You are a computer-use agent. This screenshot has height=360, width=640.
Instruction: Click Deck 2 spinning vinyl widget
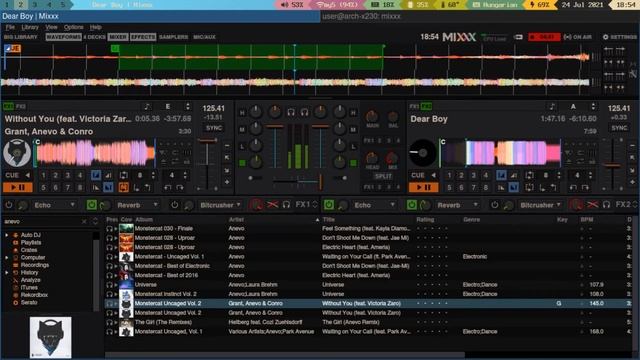click(x=423, y=153)
